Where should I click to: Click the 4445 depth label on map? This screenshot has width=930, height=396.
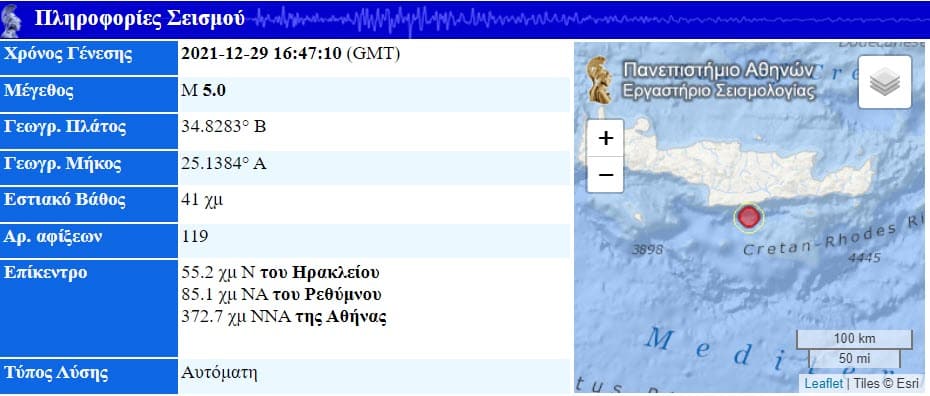[864, 257]
